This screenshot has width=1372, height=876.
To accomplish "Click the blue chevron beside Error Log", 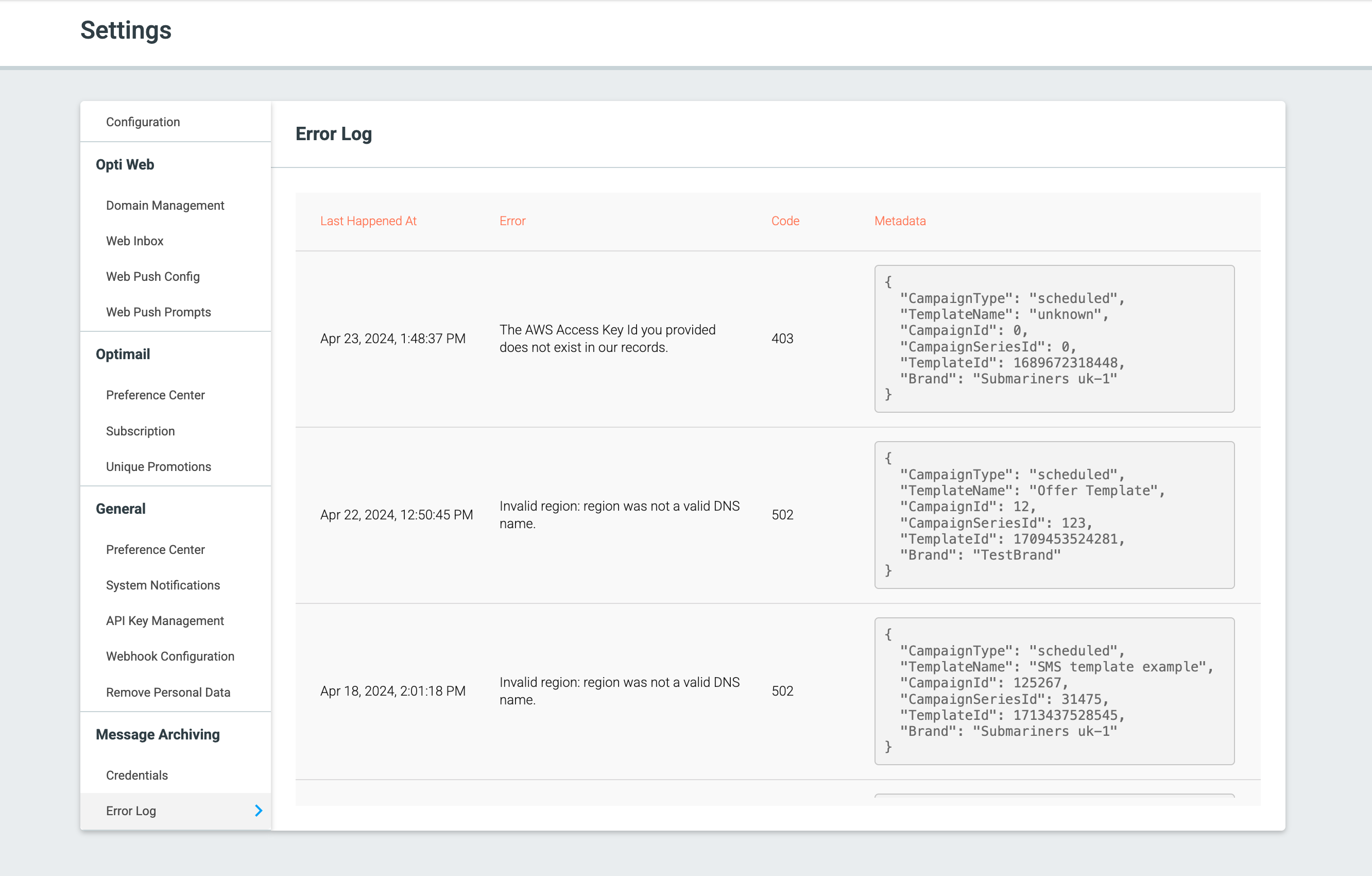I will [258, 811].
